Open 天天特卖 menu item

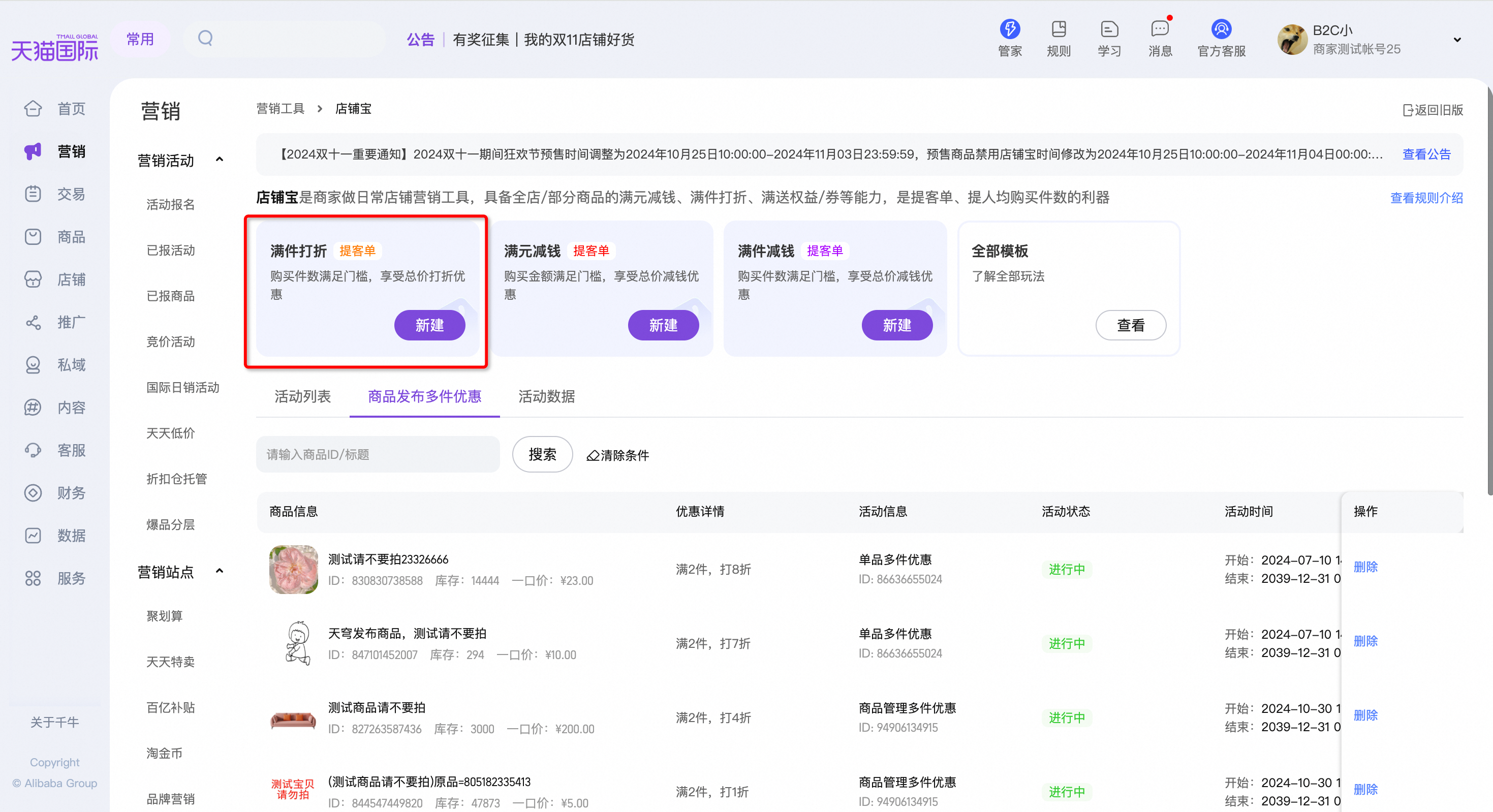(170, 662)
